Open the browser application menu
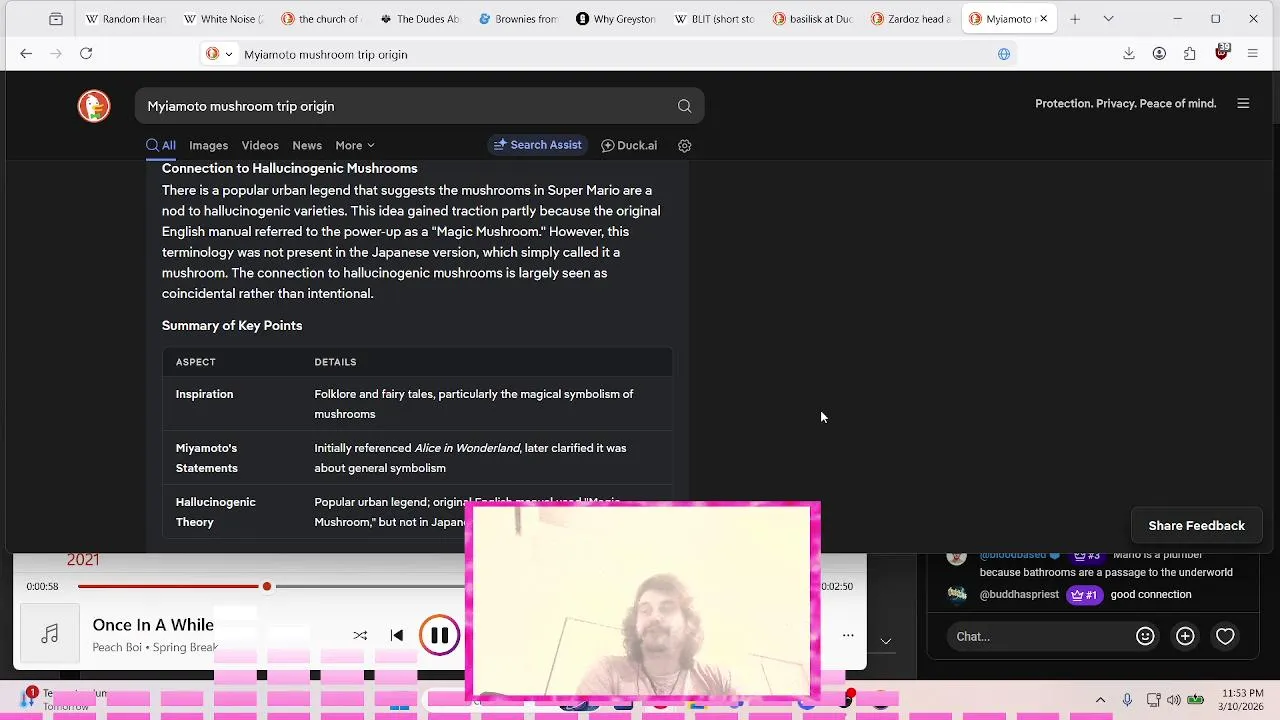Image resolution: width=1280 pixels, height=720 pixels. pyautogui.click(x=1252, y=54)
